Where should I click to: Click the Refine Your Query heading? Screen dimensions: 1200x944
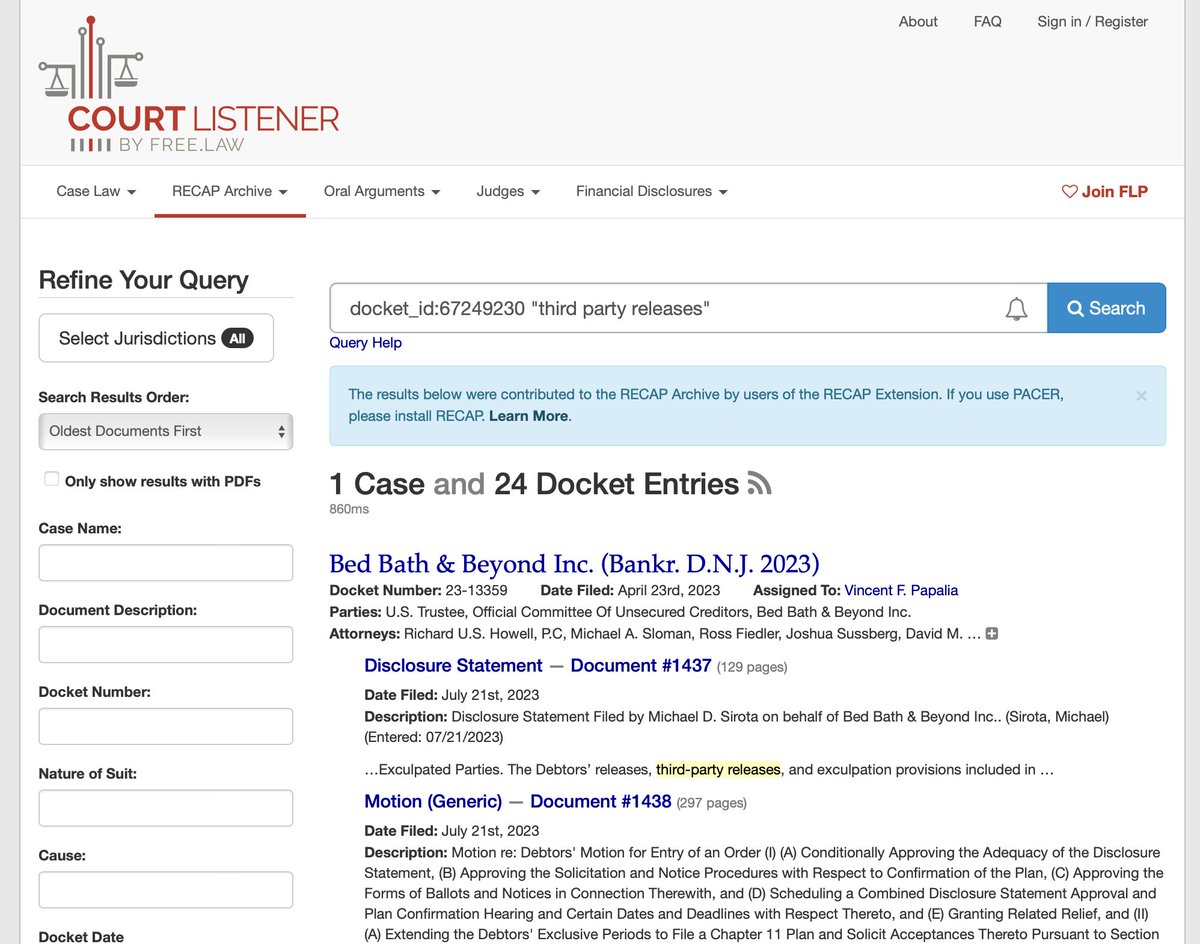pyautogui.click(x=143, y=280)
